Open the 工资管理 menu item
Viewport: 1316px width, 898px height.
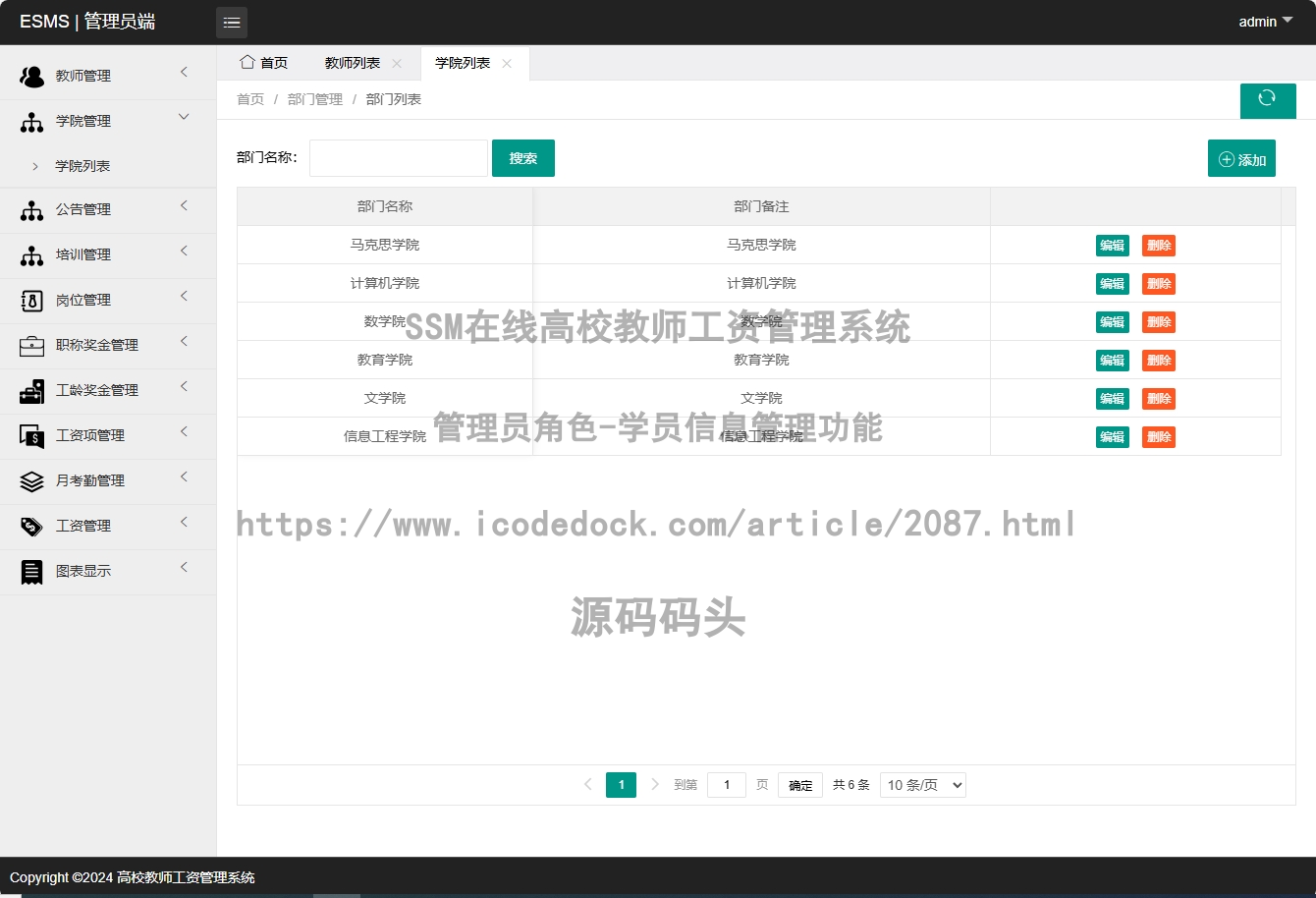(x=108, y=527)
